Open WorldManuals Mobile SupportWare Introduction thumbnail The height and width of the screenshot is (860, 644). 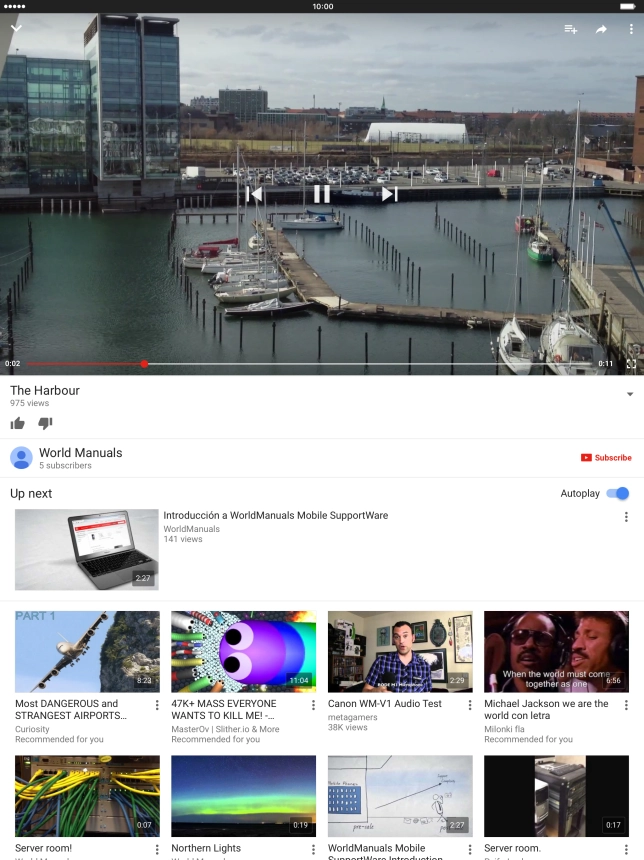pos(400,796)
